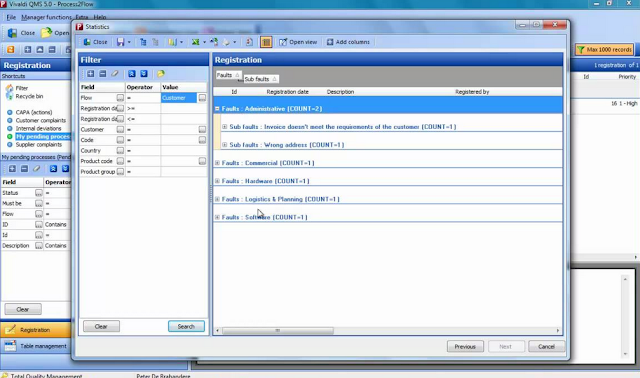640x378 pixels.
Task: Click the yellow folder icon in Filter toolbar
Action: tap(161, 74)
